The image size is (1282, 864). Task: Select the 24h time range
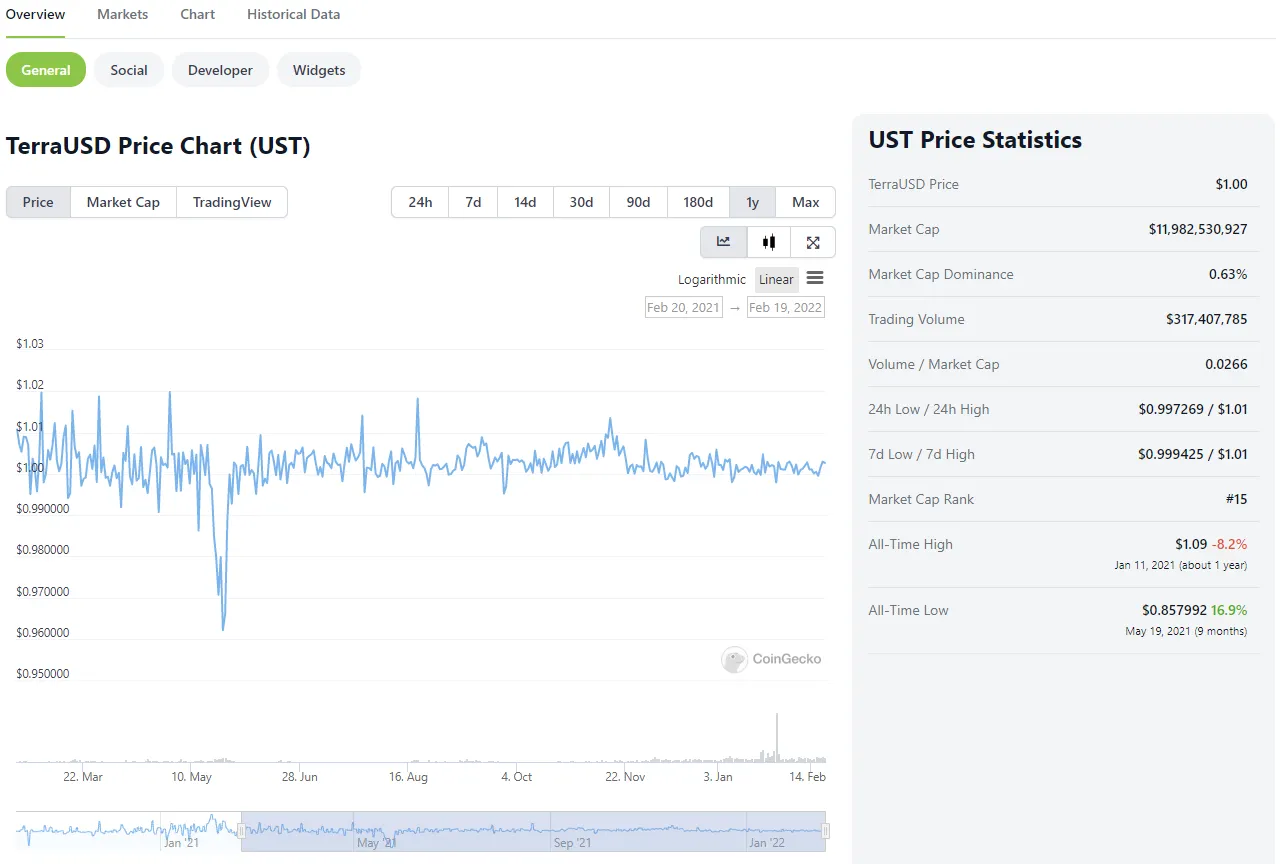coord(420,202)
